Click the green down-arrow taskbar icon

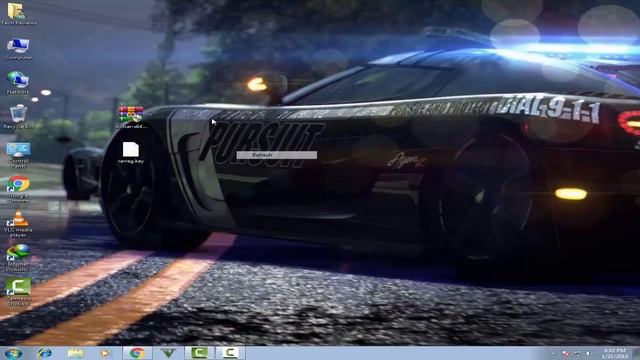click(x=168, y=353)
